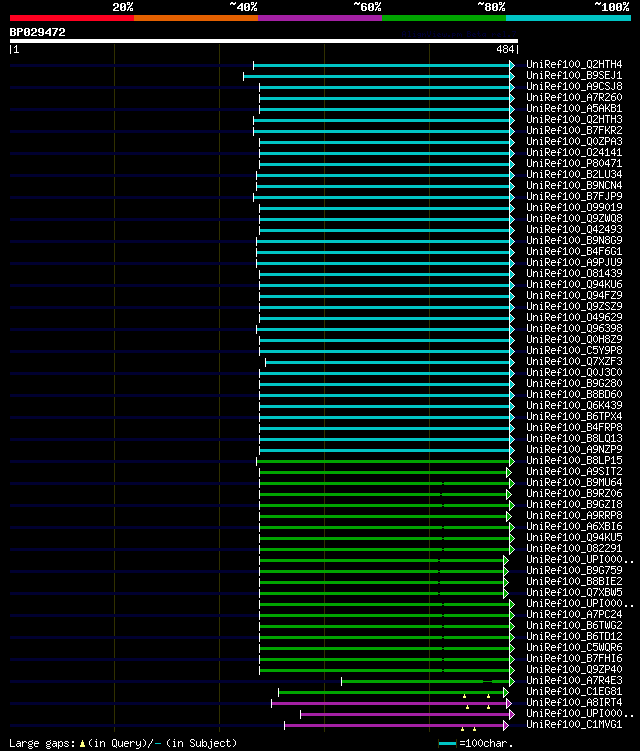The width and height of the screenshot is (640, 751).
Task: Click the green alignment bar for UniRef100_C1EG81
Action: 393,693
